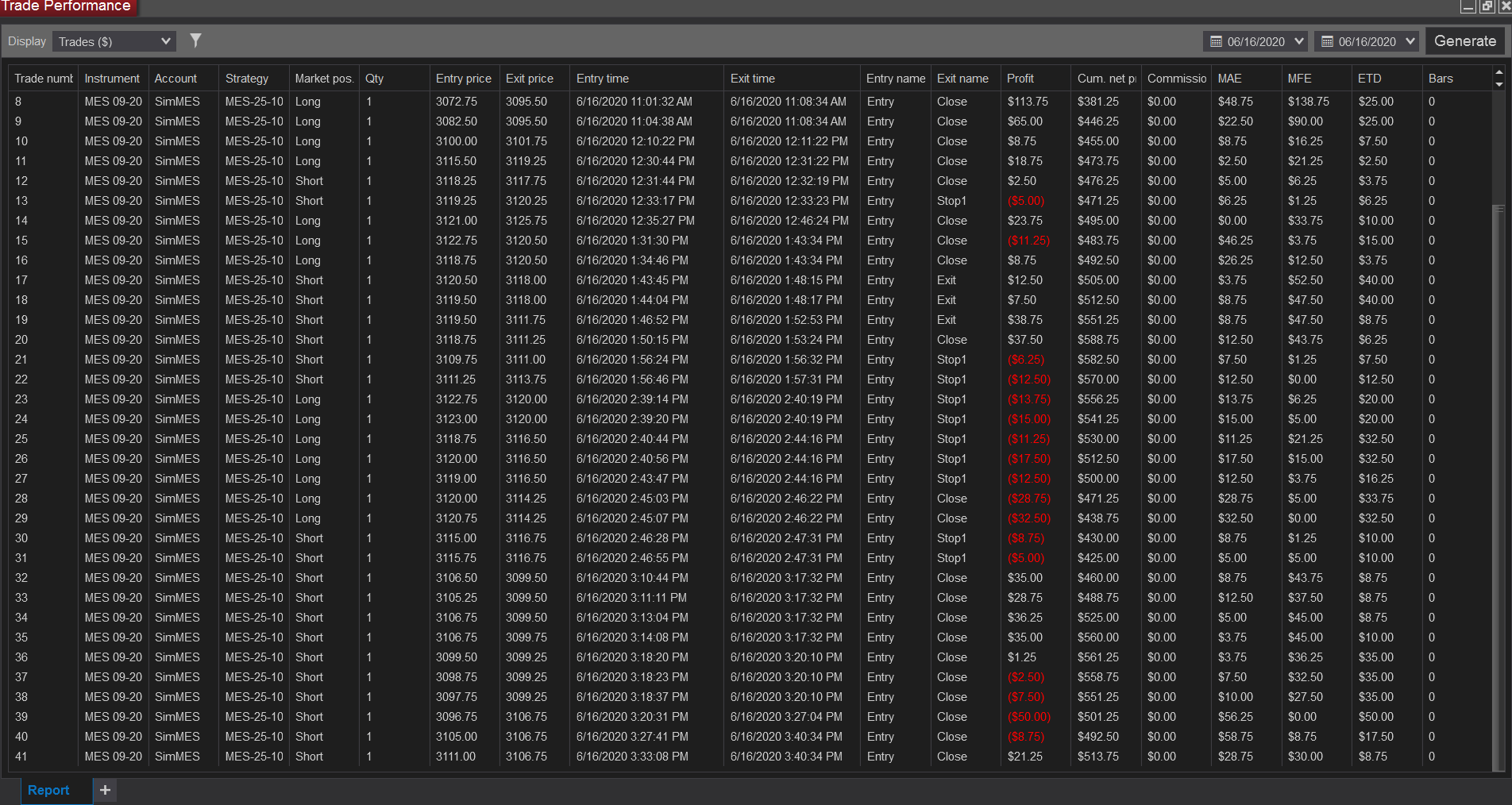Open the end date calendar icon
The width and height of the screenshot is (1512, 805).
click(1327, 41)
